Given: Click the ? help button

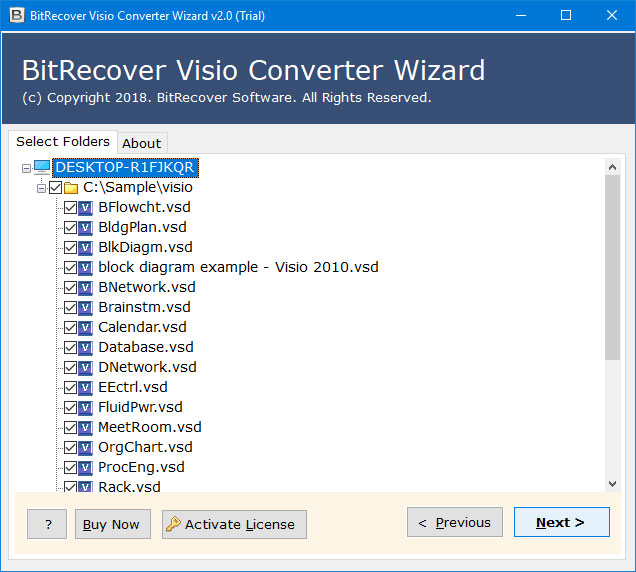Looking at the screenshot, I should (x=47, y=524).
